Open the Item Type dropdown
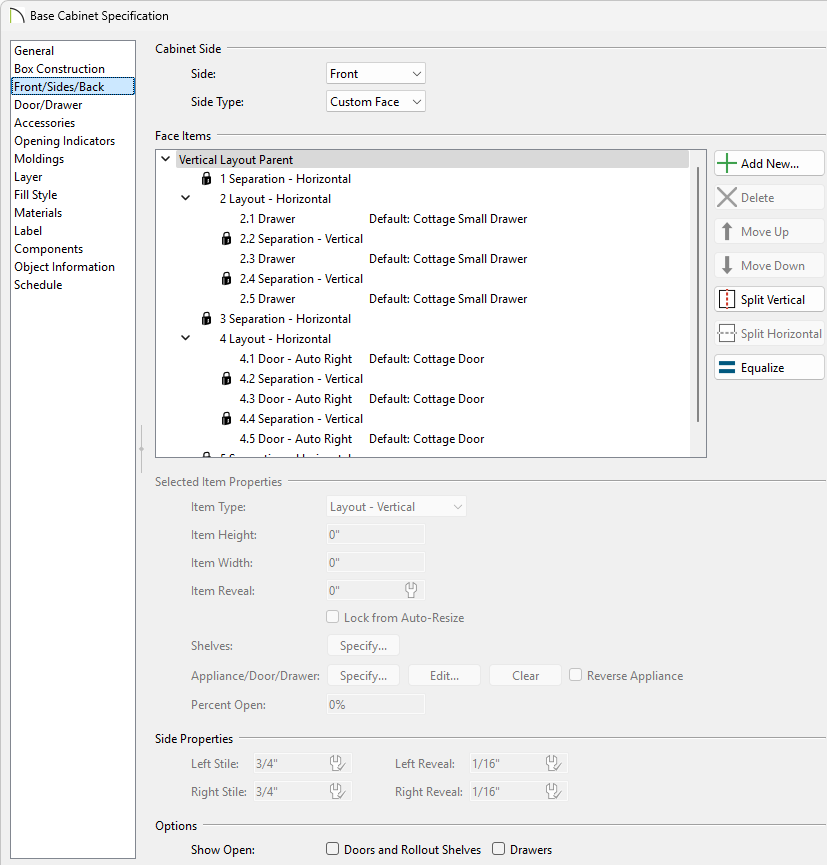This screenshot has width=827, height=865. point(396,506)
